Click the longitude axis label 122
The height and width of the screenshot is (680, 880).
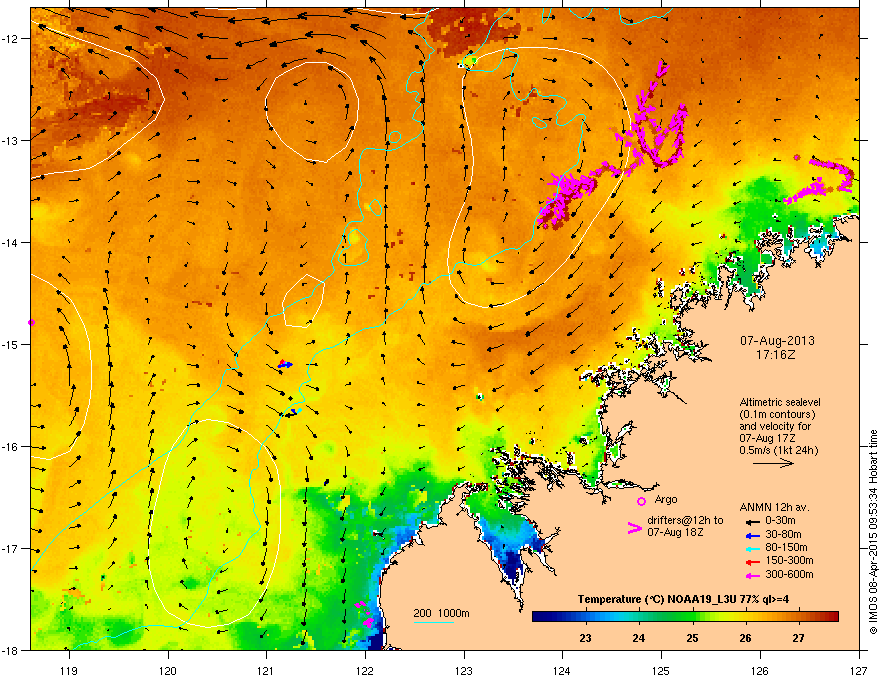(x=365, y=670)
